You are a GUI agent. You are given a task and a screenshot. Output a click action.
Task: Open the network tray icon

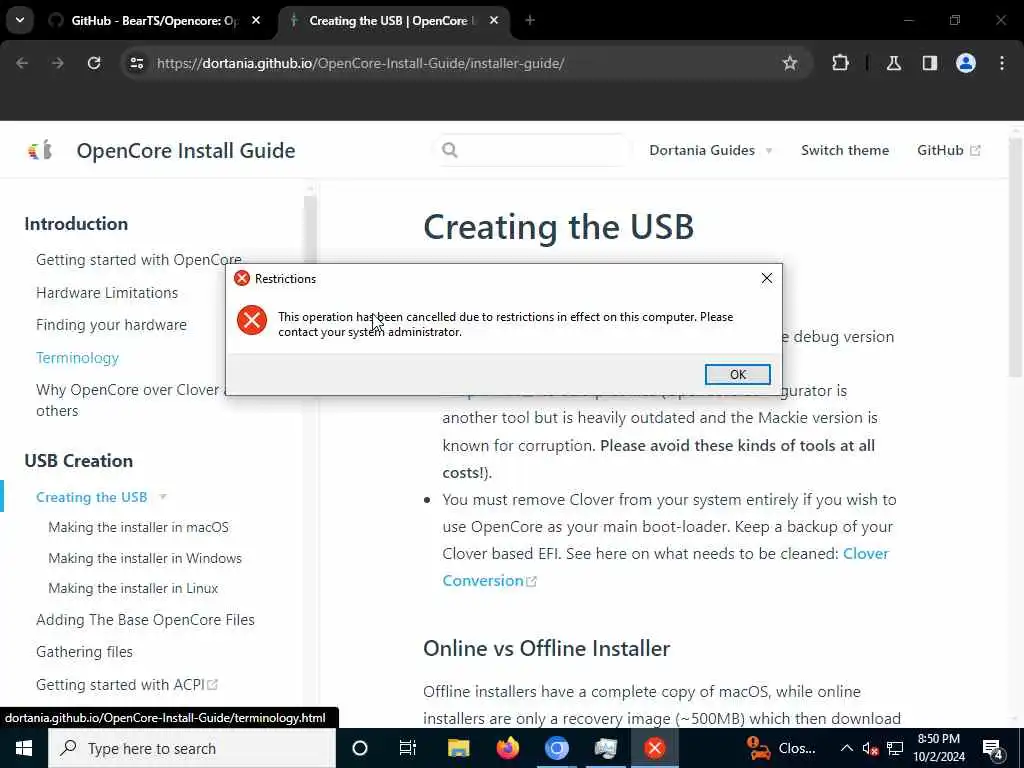tap(895, 748)
